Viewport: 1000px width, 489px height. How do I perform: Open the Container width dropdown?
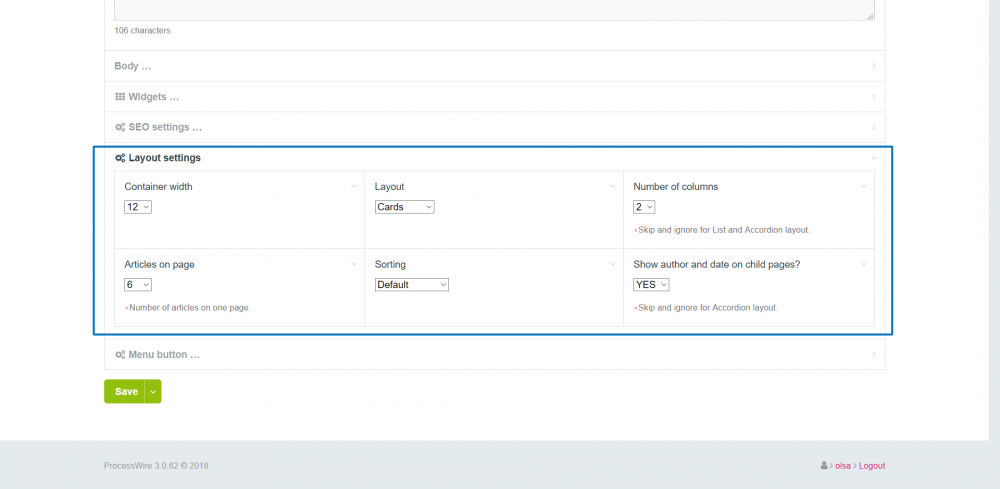click(x=138, y=207)
